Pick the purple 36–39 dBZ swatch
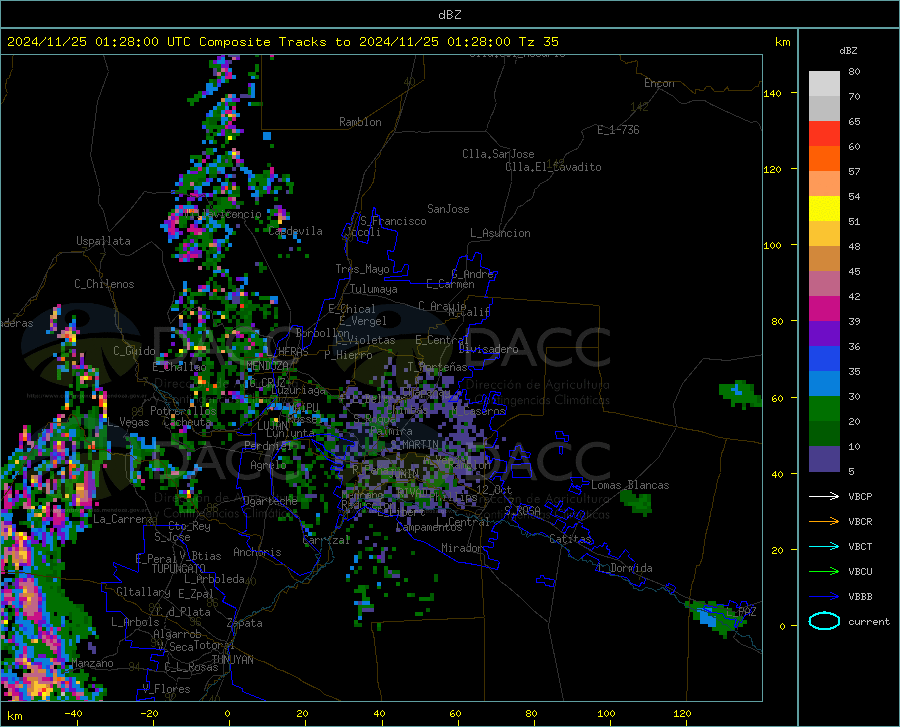 tap(824, 334)
